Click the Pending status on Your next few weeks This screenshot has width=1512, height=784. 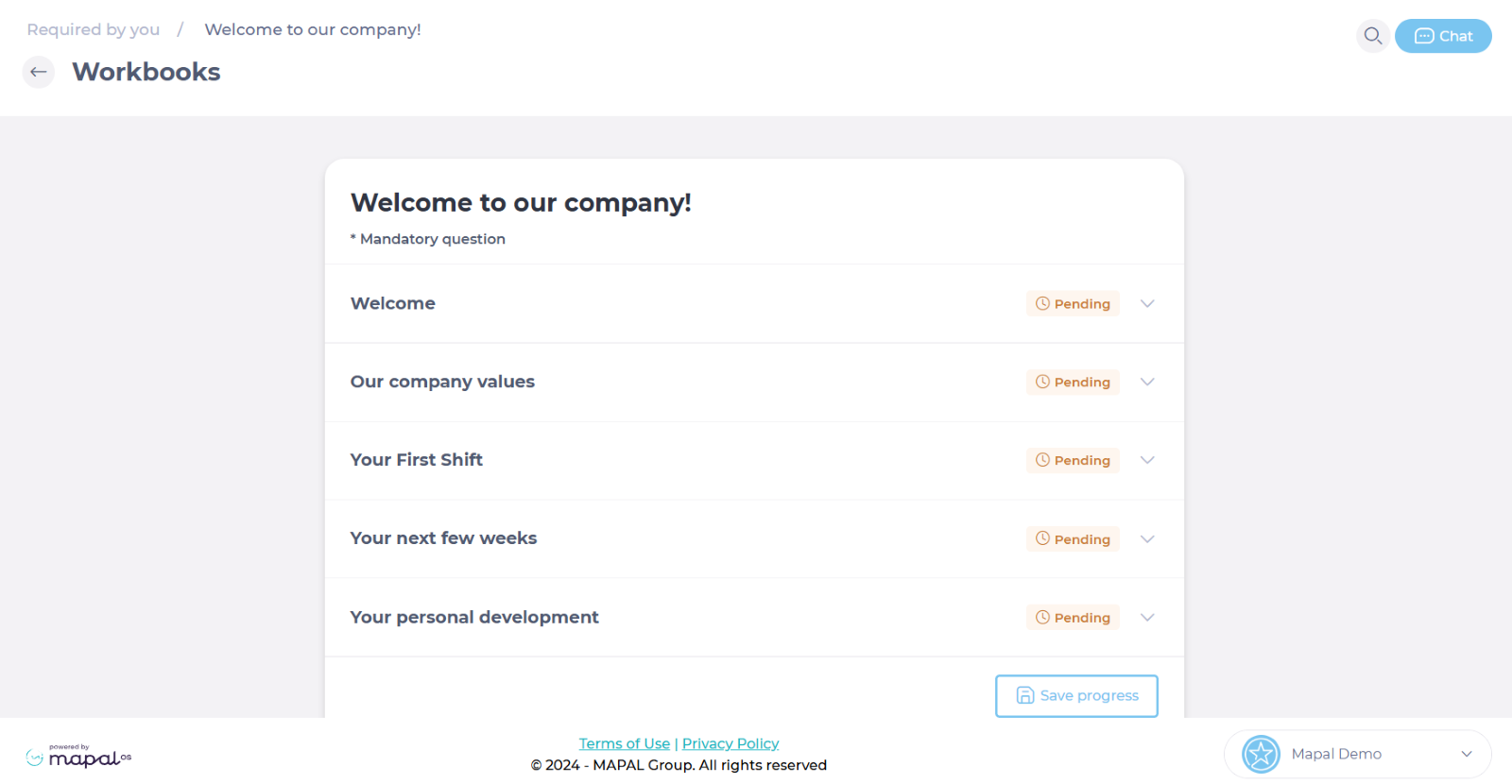click(1073, 538)
